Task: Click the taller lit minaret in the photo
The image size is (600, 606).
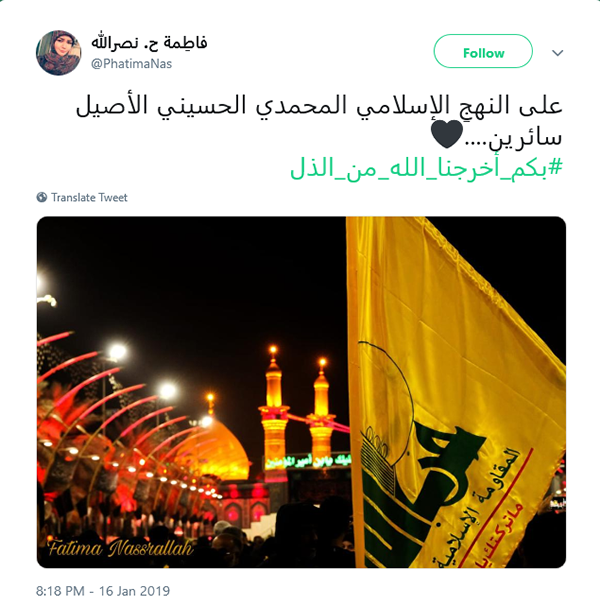Action: coord(274,414)
